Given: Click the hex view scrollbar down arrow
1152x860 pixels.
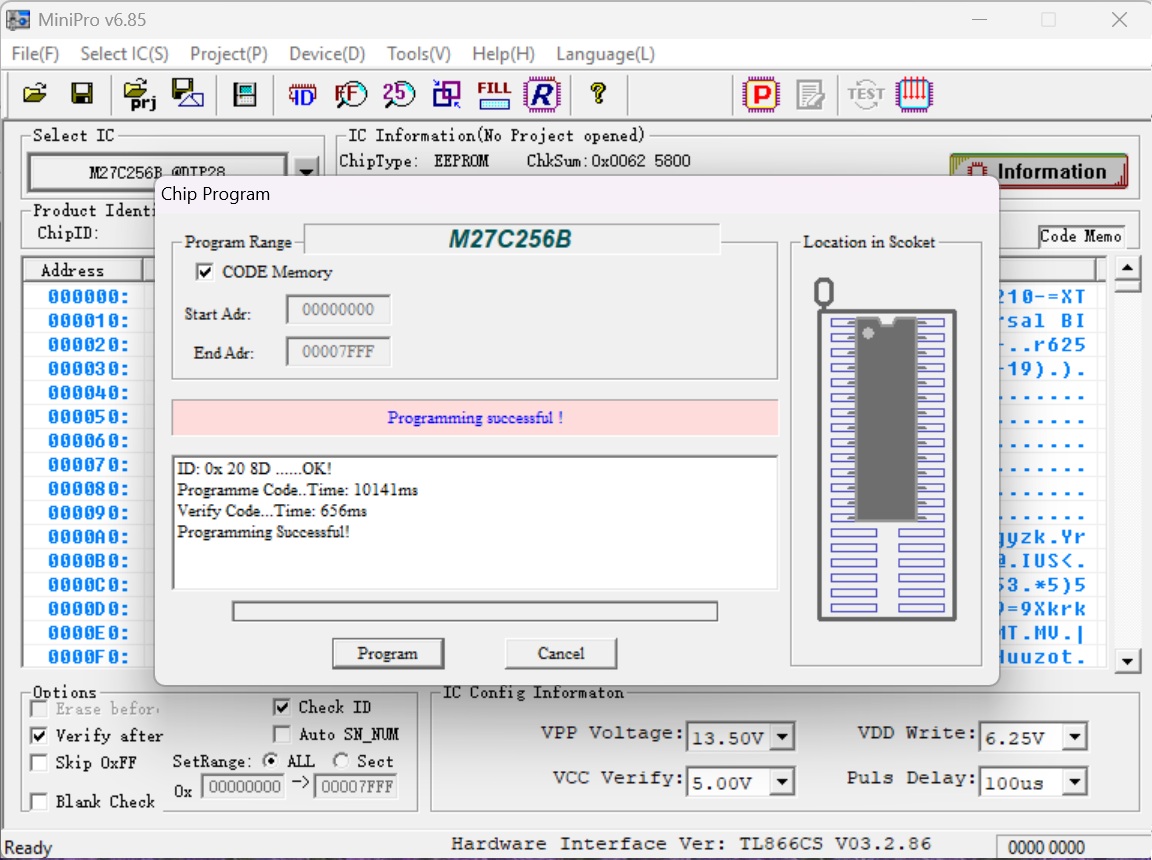Looking at the screenshot, I should 1128,660.
